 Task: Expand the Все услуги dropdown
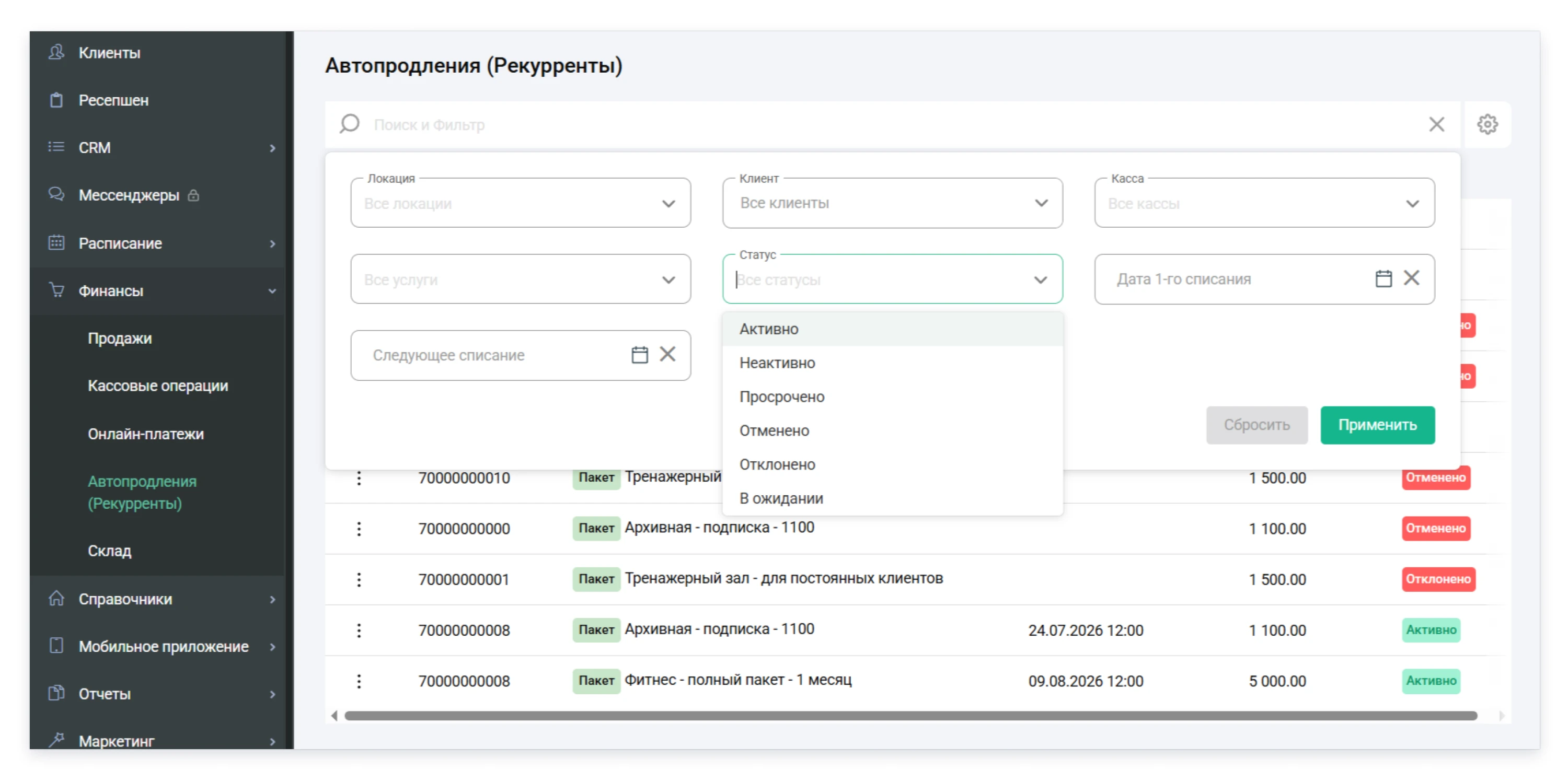point(668,280)
